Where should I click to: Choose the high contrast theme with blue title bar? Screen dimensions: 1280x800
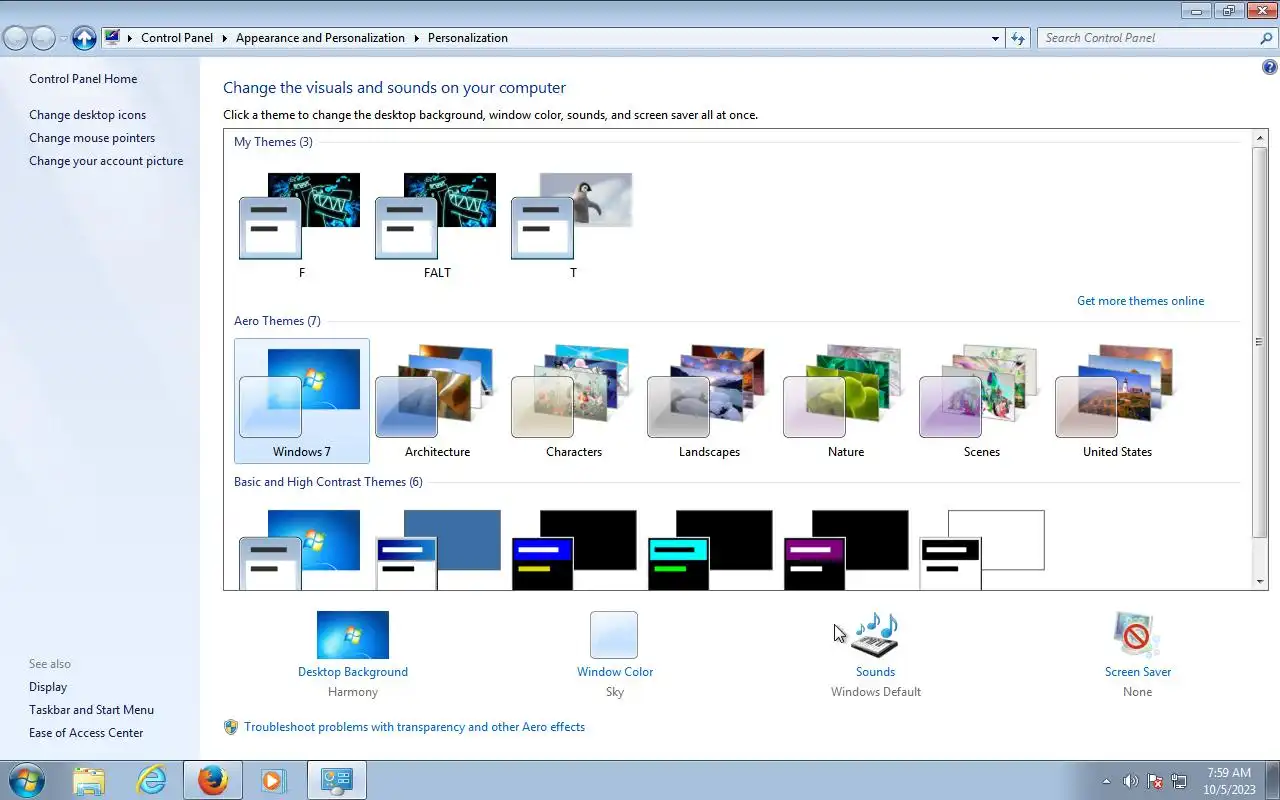pos(573,549)
